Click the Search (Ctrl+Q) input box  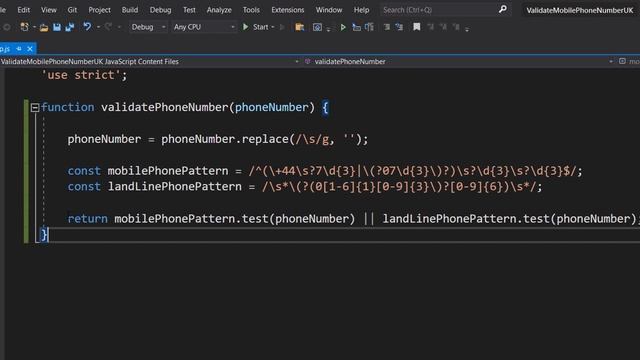pos(445,9)
